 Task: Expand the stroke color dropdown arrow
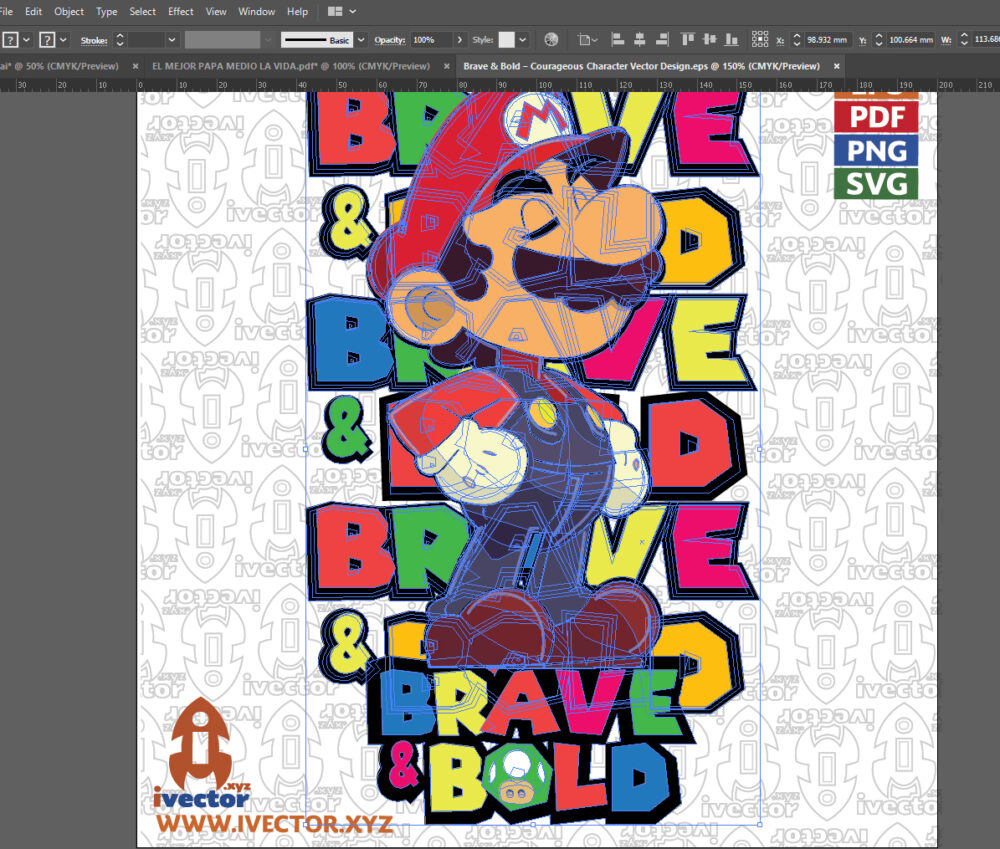(63, 40)
